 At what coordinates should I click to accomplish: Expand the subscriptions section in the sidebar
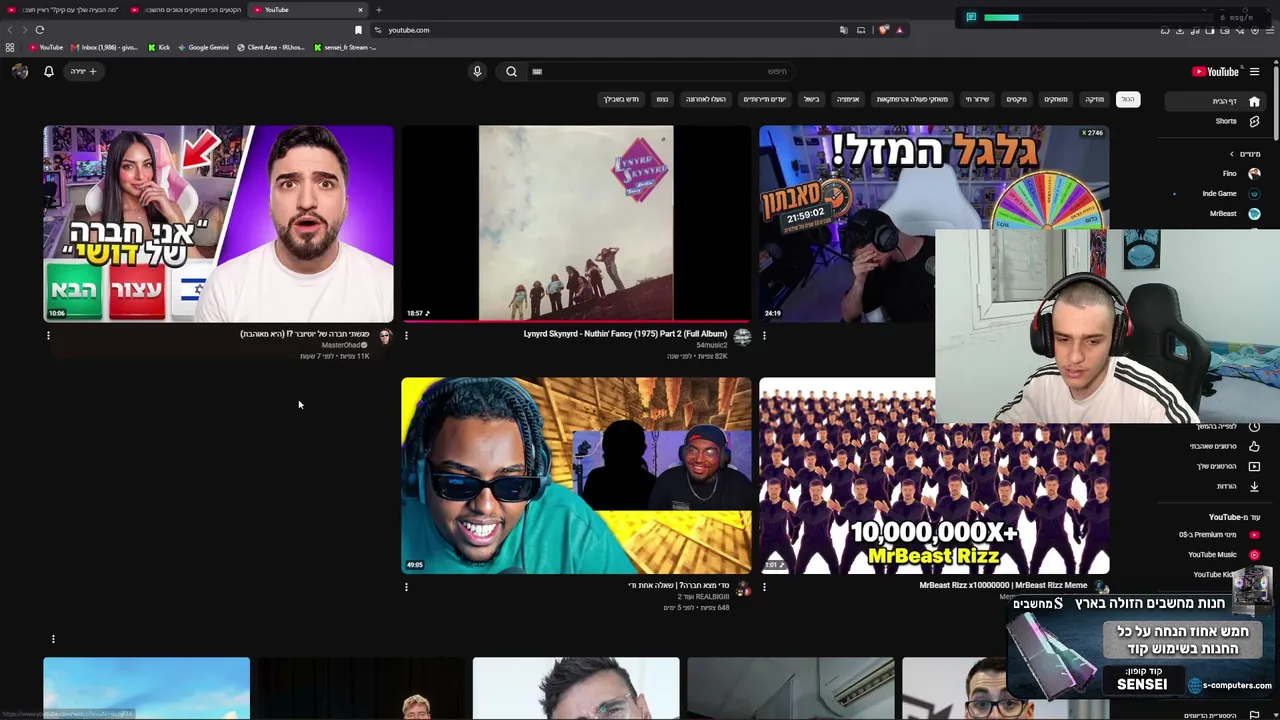(x=1245, y=154)
